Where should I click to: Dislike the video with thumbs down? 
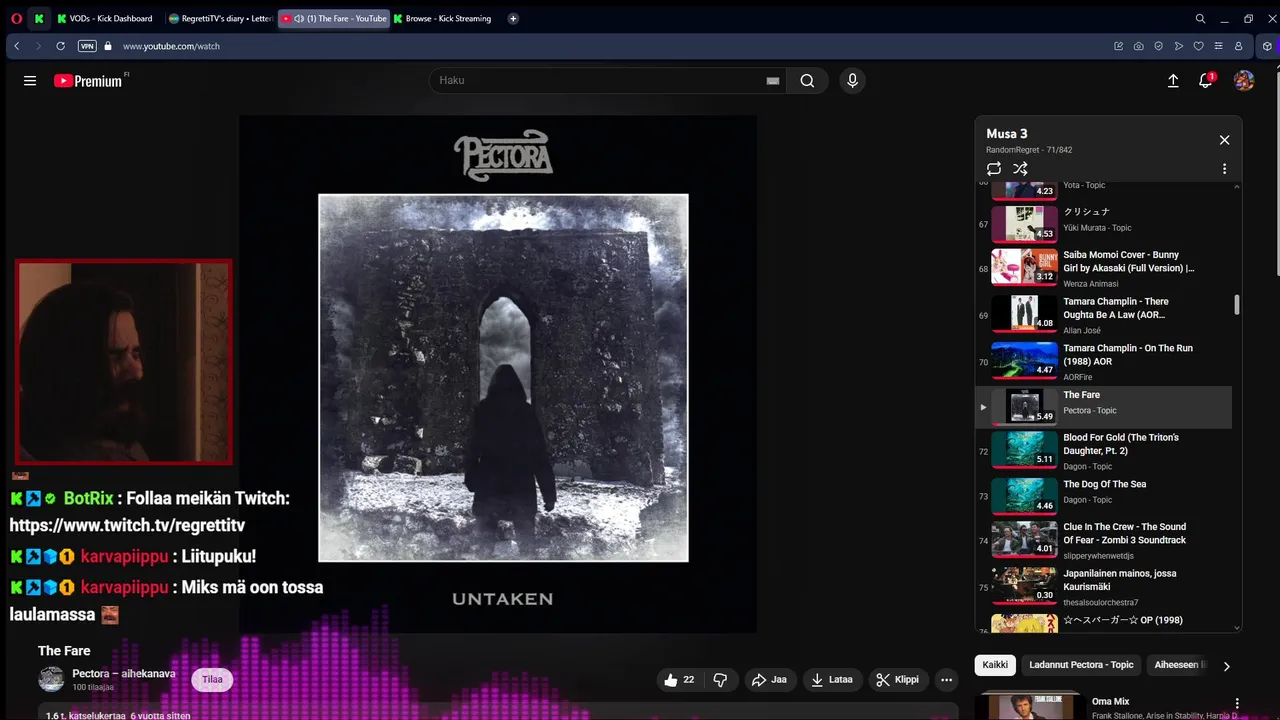click(x=720, y=680)
